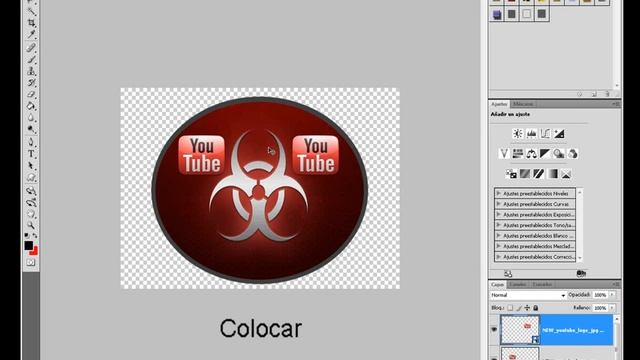Add a Threshold adjustment
Image resolution: width=640 pixels, height=360 pixels.
539,174
